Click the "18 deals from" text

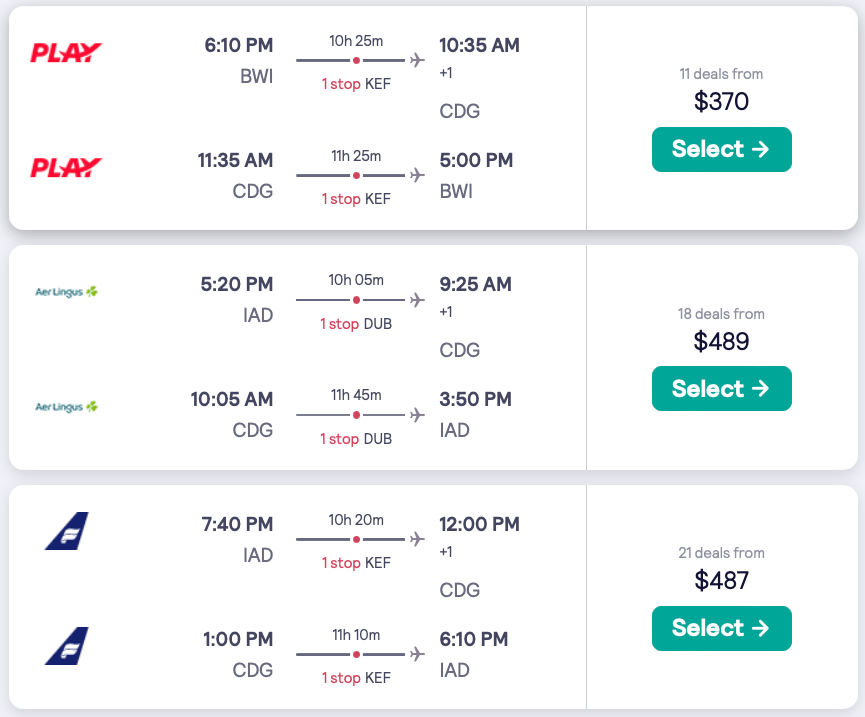click(x=721, y=314)
